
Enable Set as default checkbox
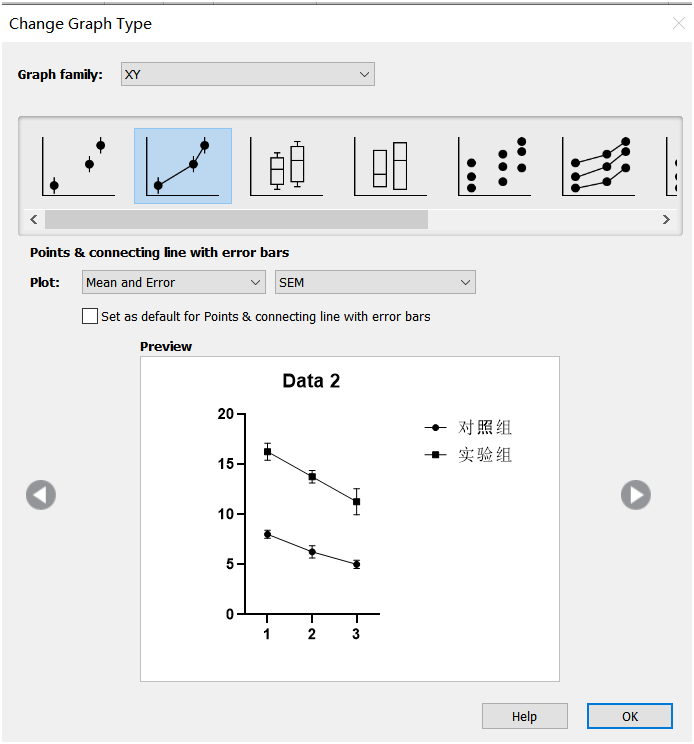click(x=90, y=317)
